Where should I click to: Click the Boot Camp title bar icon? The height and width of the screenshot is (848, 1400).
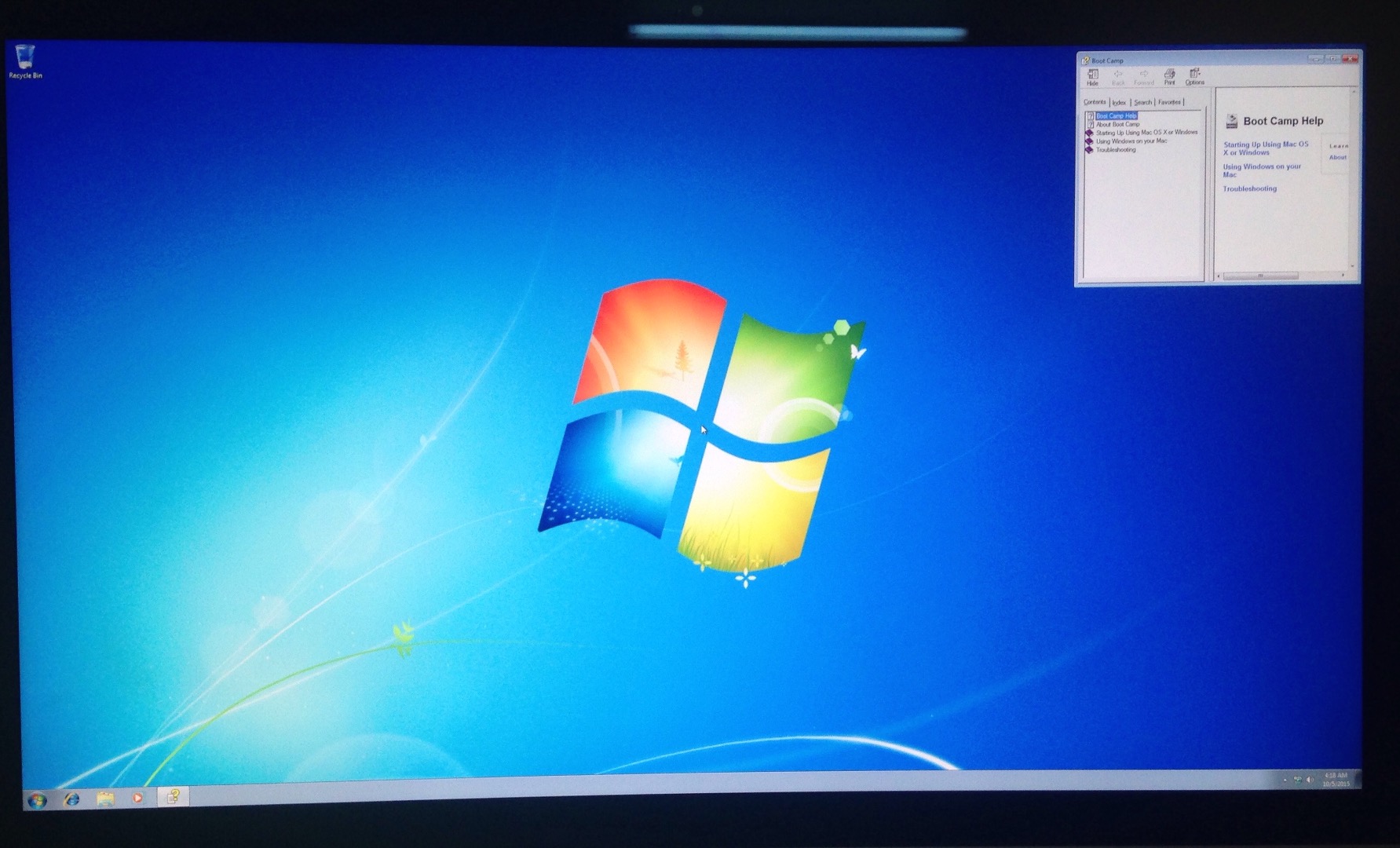(x=1086, y=60)
